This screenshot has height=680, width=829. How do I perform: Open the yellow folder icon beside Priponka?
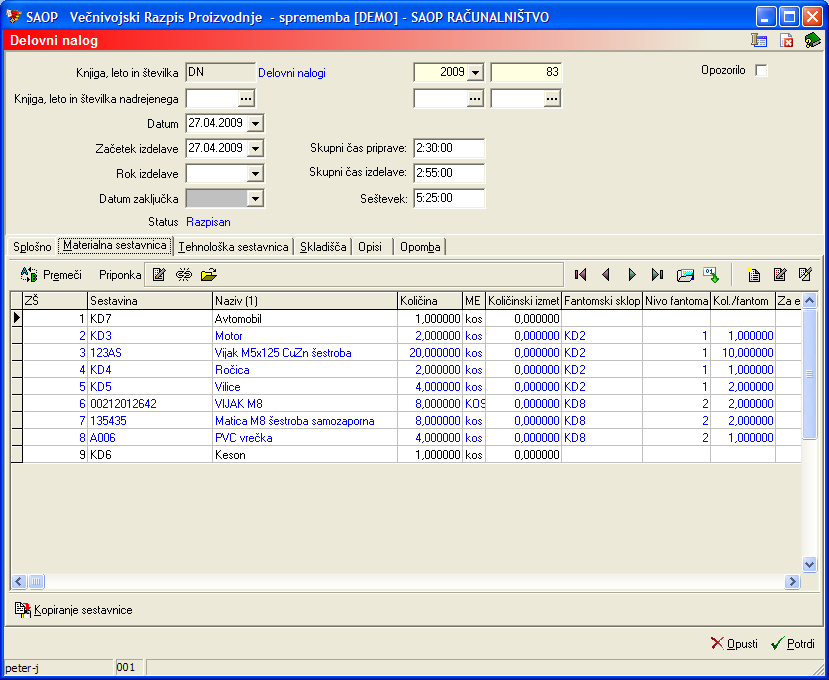point(208,274)
